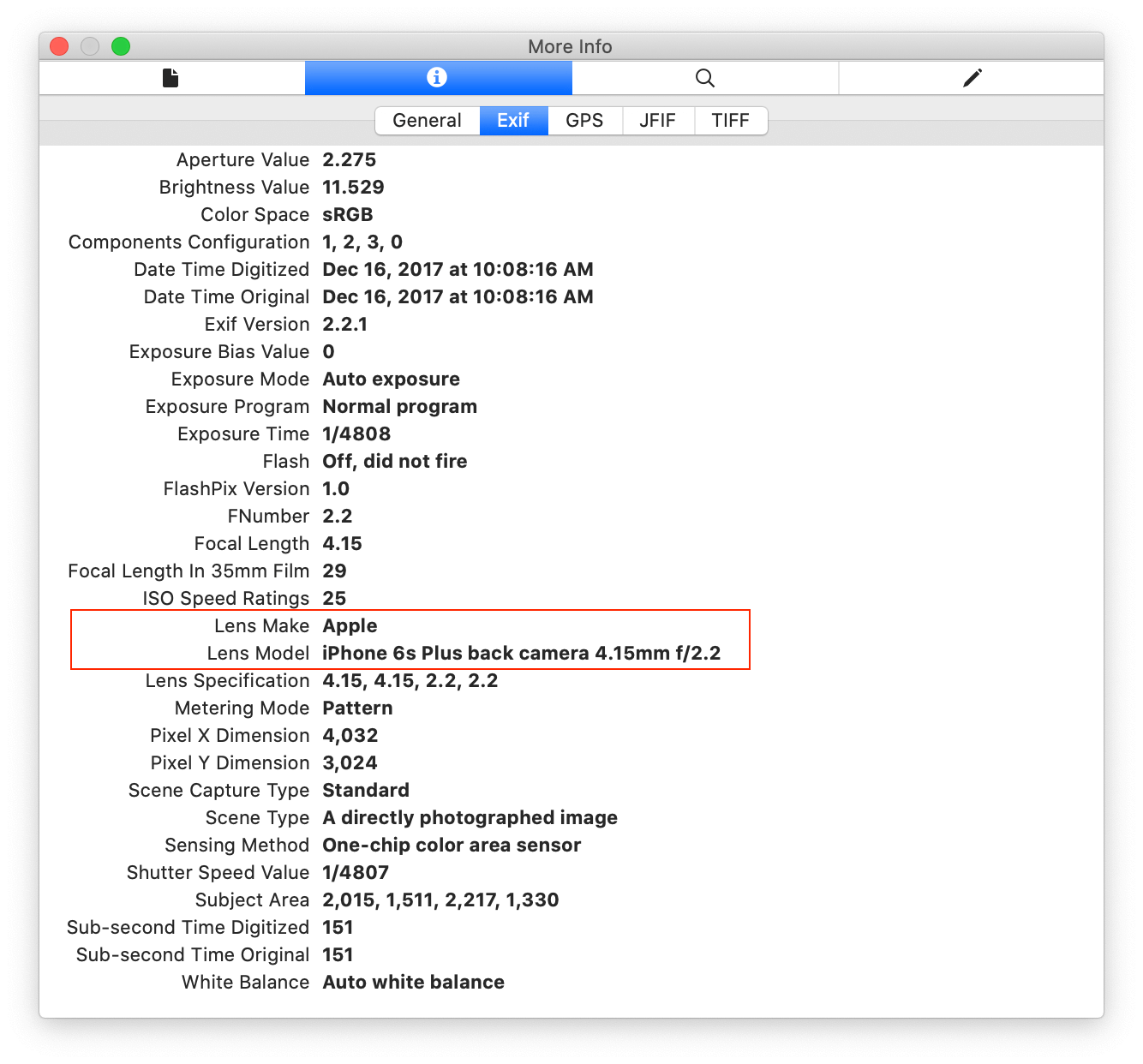
Task: Click One-chip color area sensor value
Action: 452,846
